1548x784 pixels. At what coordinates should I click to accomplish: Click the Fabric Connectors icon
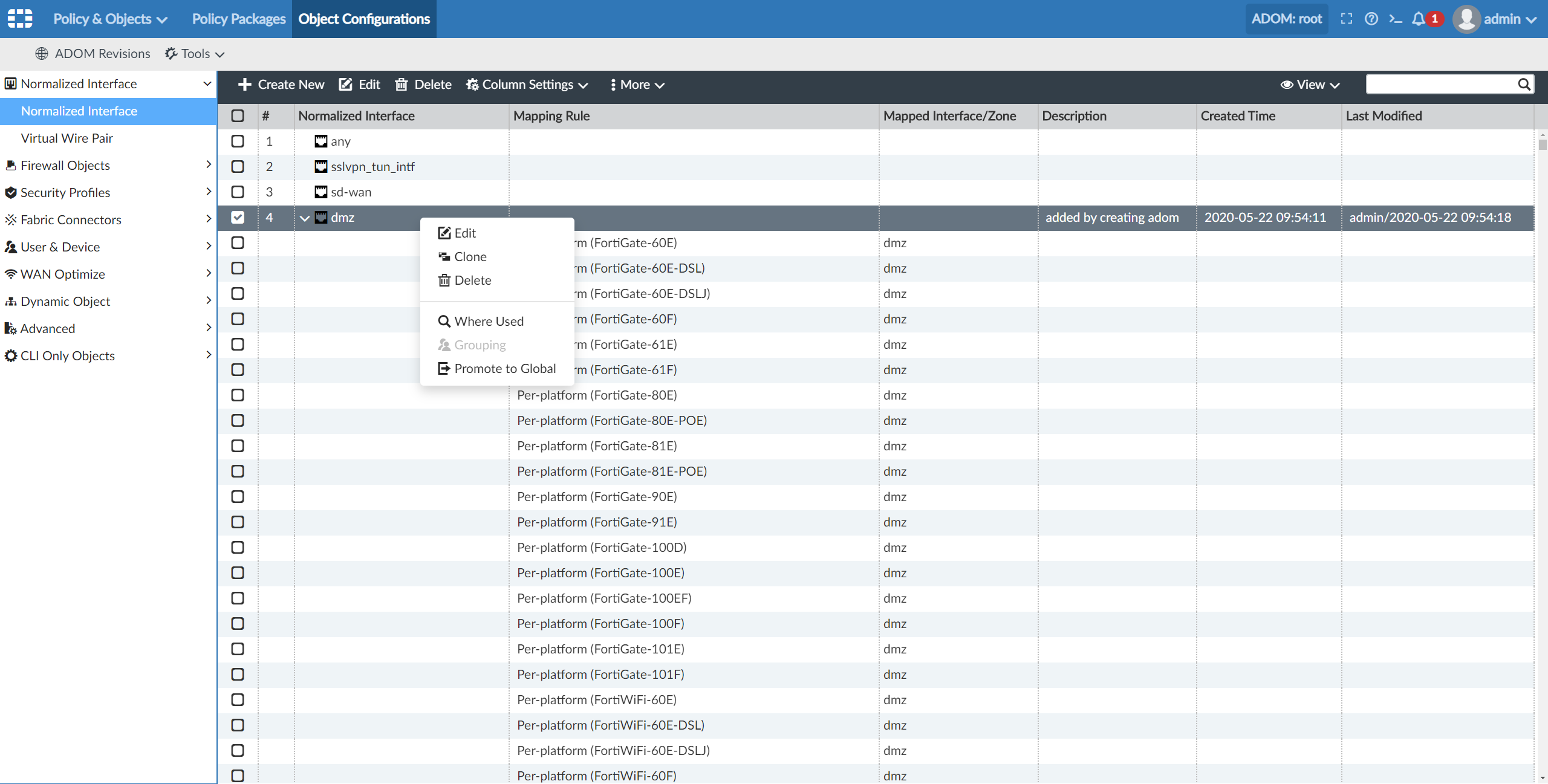(x=11, y=219)
